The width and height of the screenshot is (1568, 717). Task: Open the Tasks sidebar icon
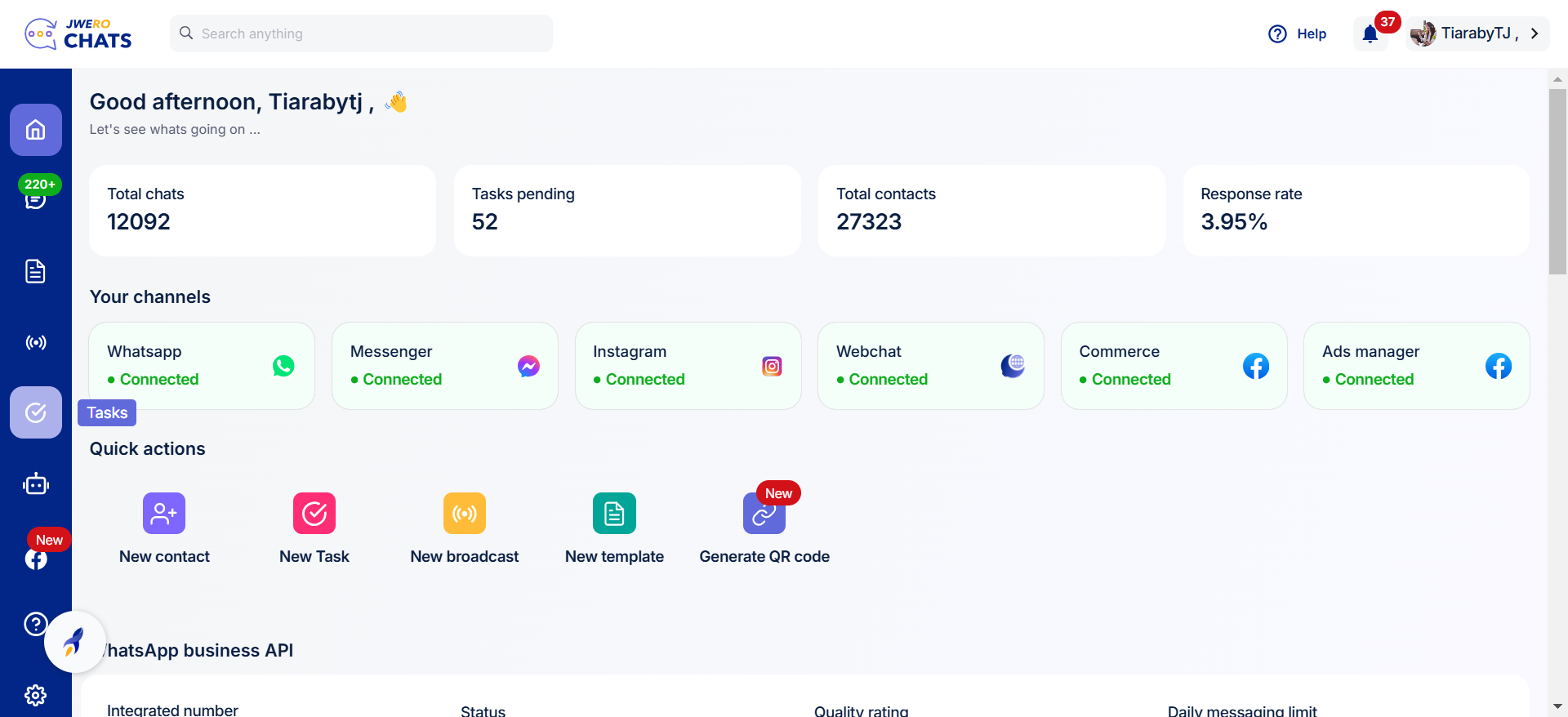tap(36, 412)
